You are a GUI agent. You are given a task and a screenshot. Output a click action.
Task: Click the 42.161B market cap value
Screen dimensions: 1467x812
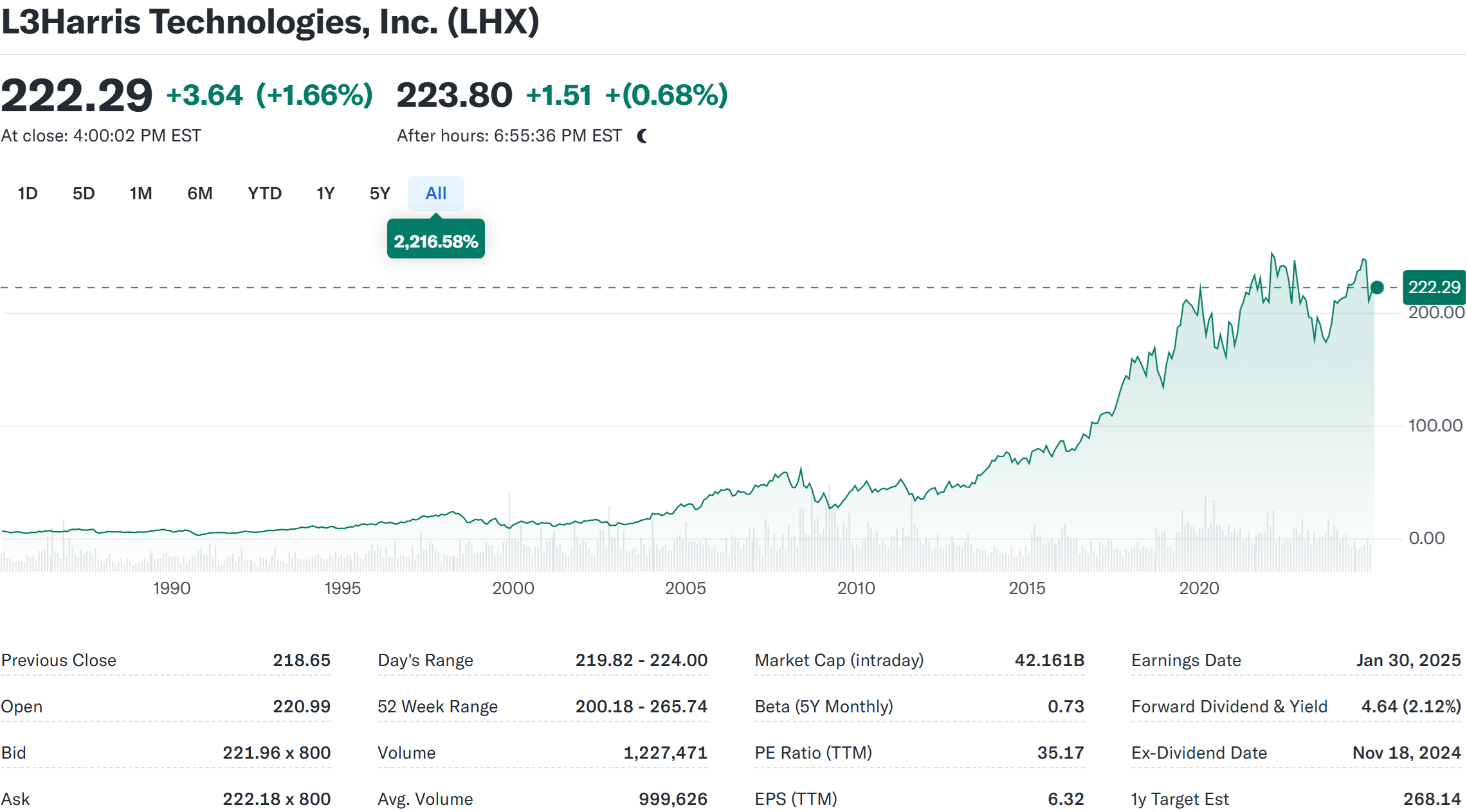click(1050, 660)
